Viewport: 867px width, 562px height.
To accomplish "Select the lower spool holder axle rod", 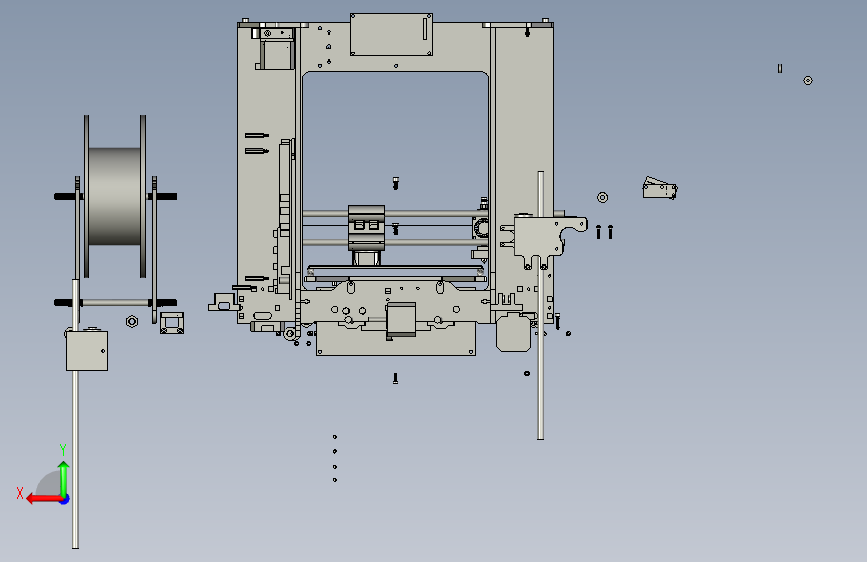I will [116, 303].
